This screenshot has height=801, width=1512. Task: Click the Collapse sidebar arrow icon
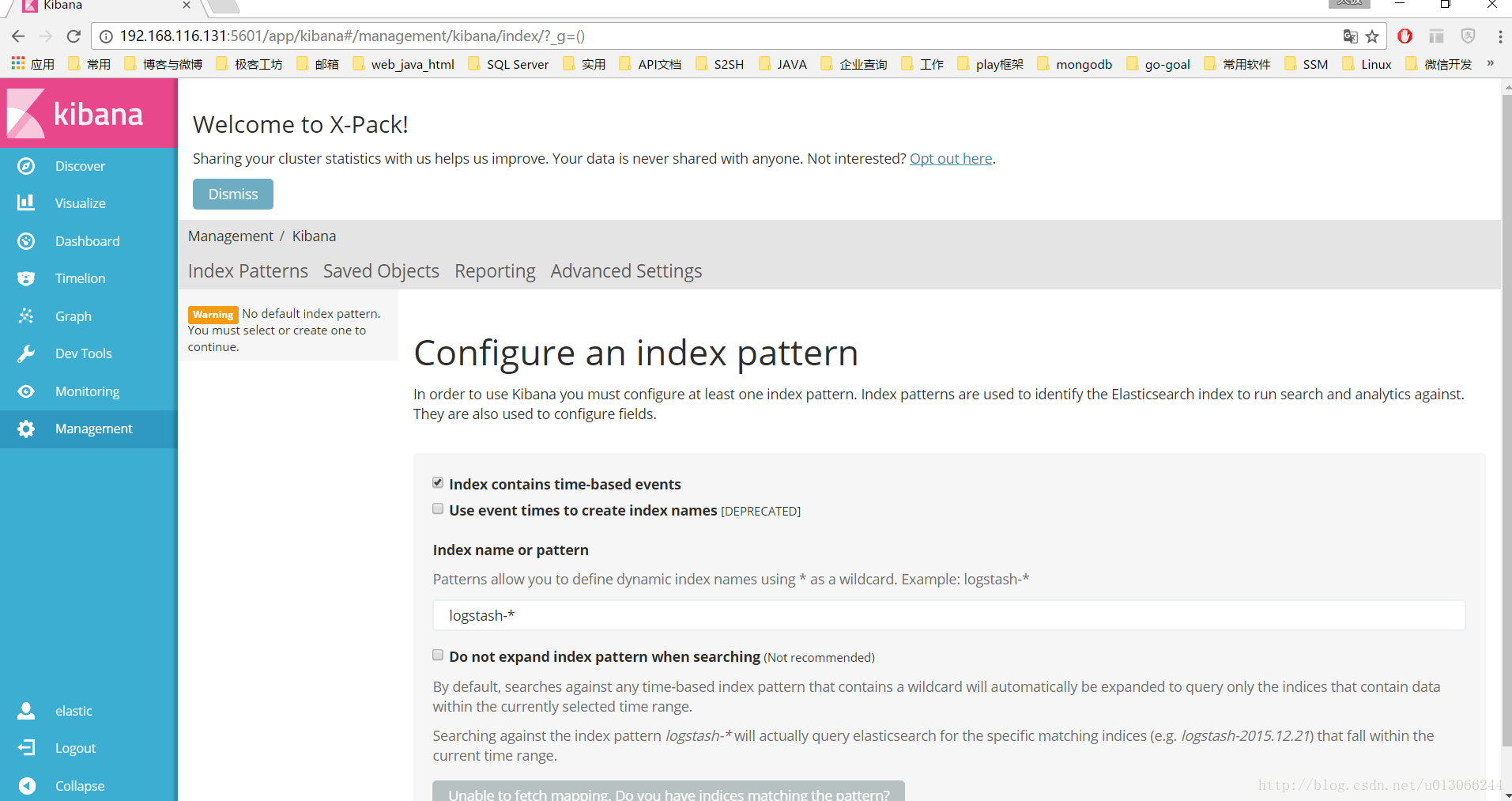26,786
